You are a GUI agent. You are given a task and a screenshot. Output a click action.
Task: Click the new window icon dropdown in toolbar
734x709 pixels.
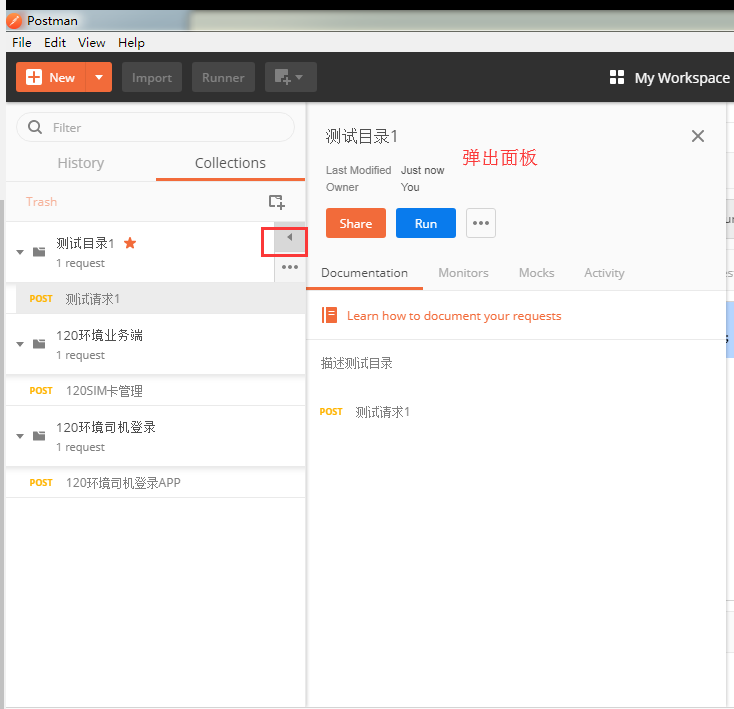pos(291,77)
